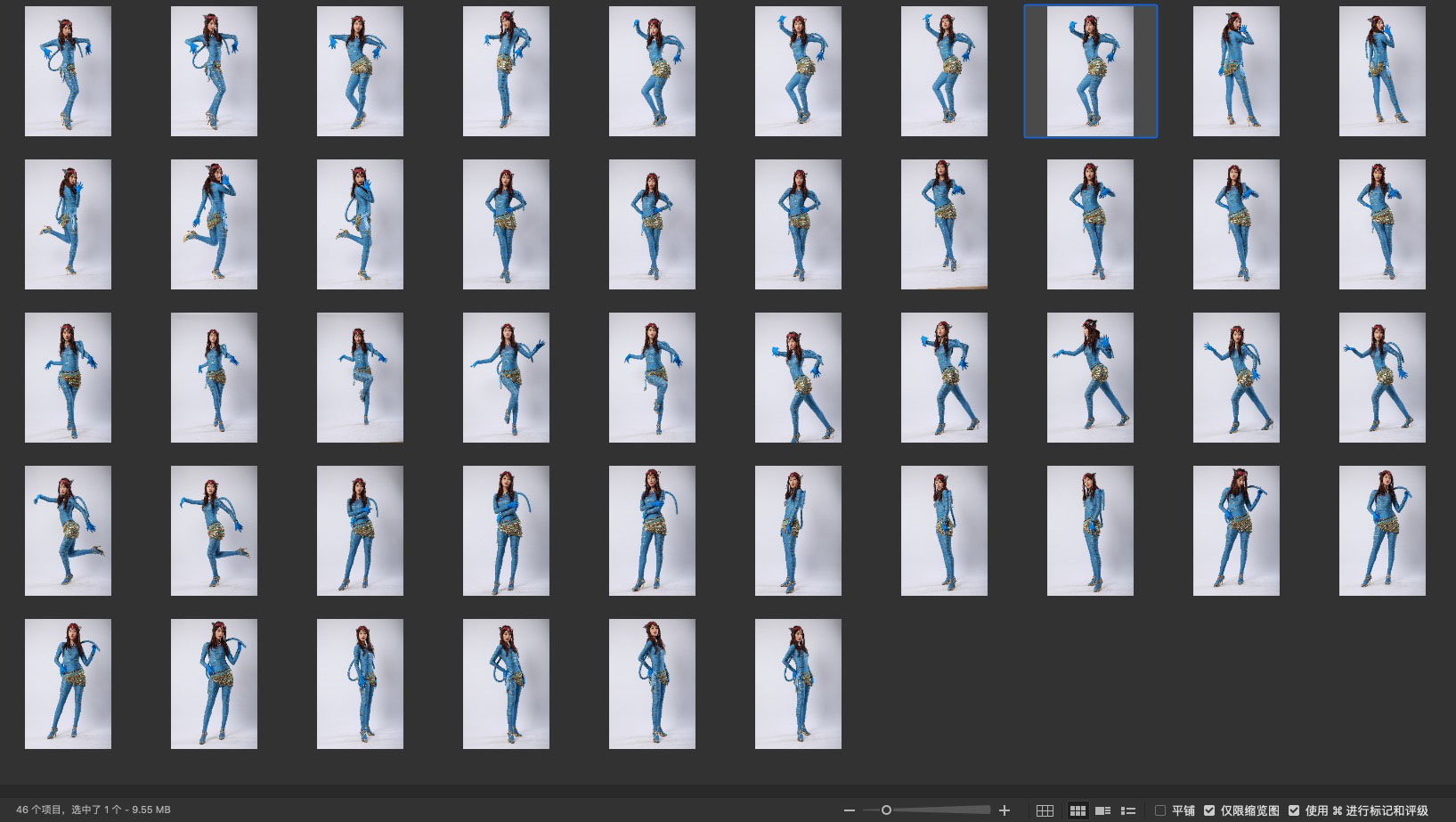Uncheck the 仅限缩览图 checkbox
This screenshot has height=822, width=1456.
[1209, 810]
